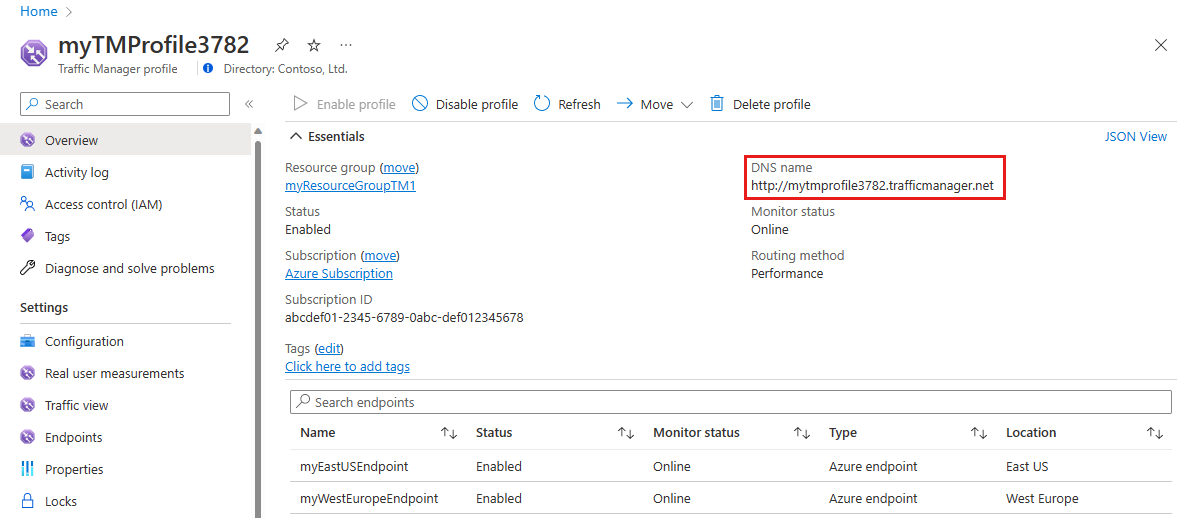Click the Access control (IAM) icon
1195x518 pixels.
click(28, 204)
